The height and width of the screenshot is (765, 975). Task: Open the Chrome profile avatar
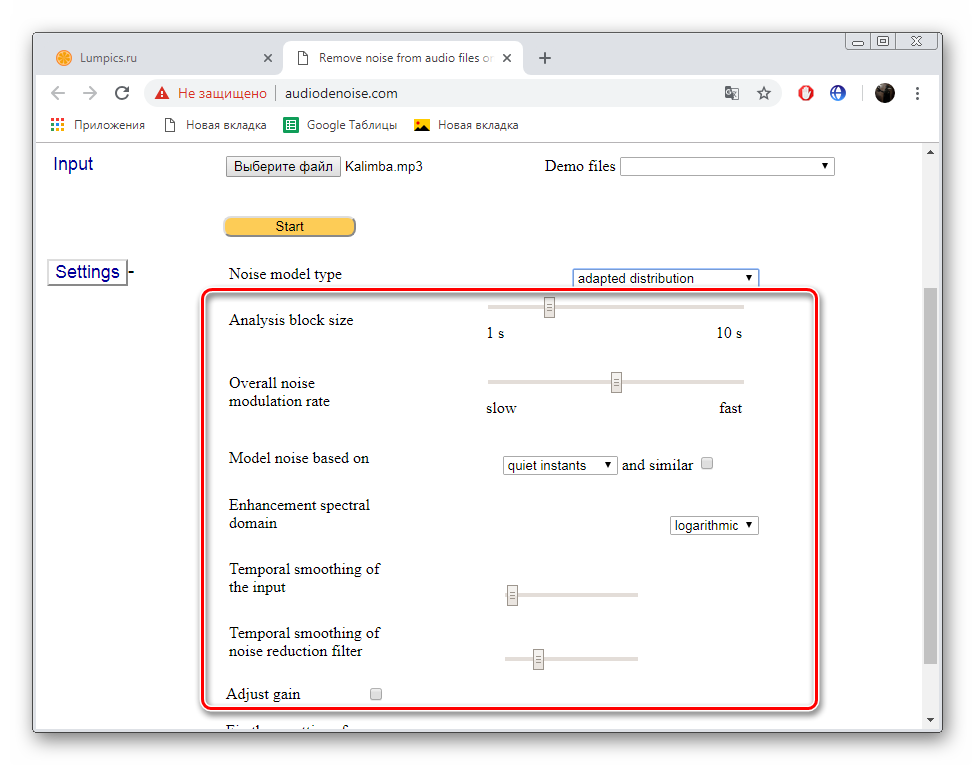pos(885,93)
